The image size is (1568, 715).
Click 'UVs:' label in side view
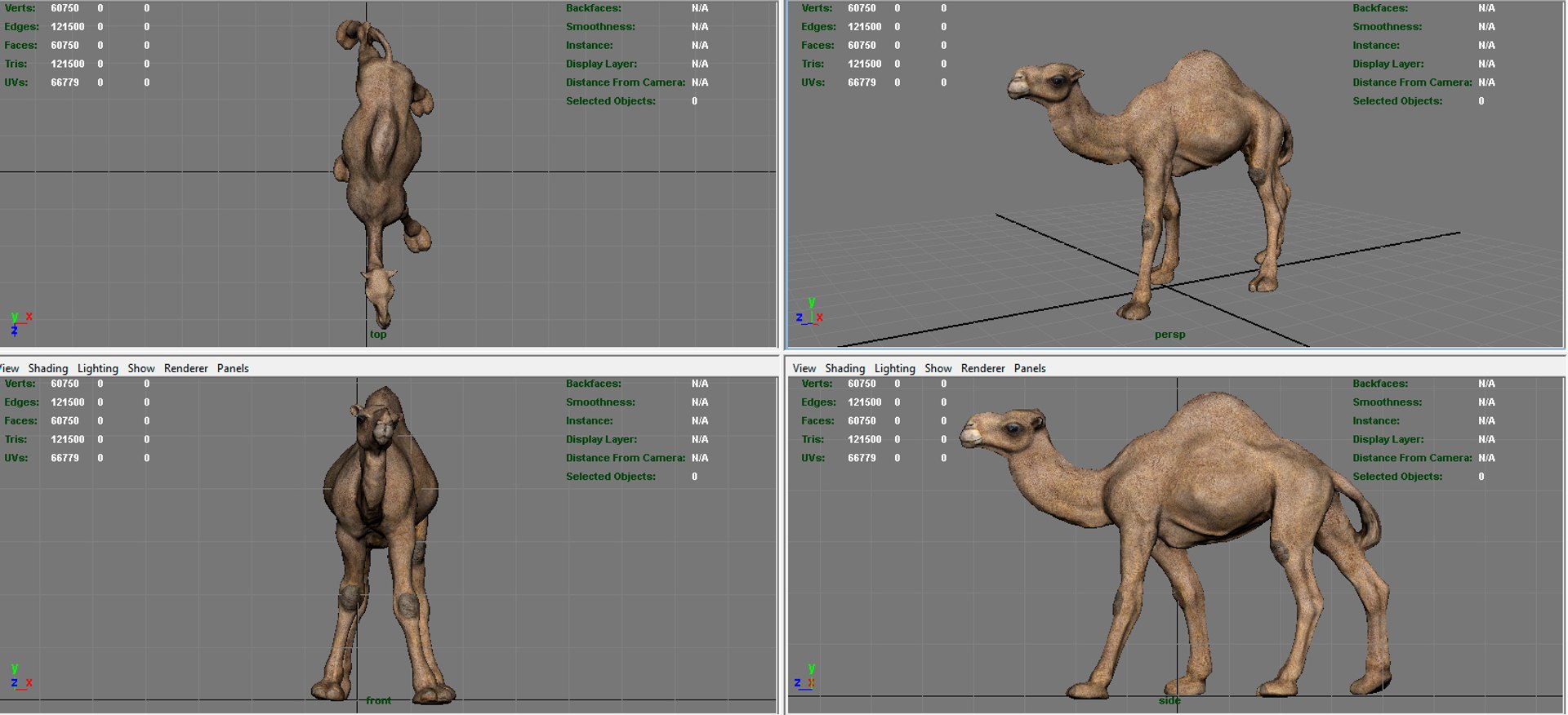[x=813, y=458]
